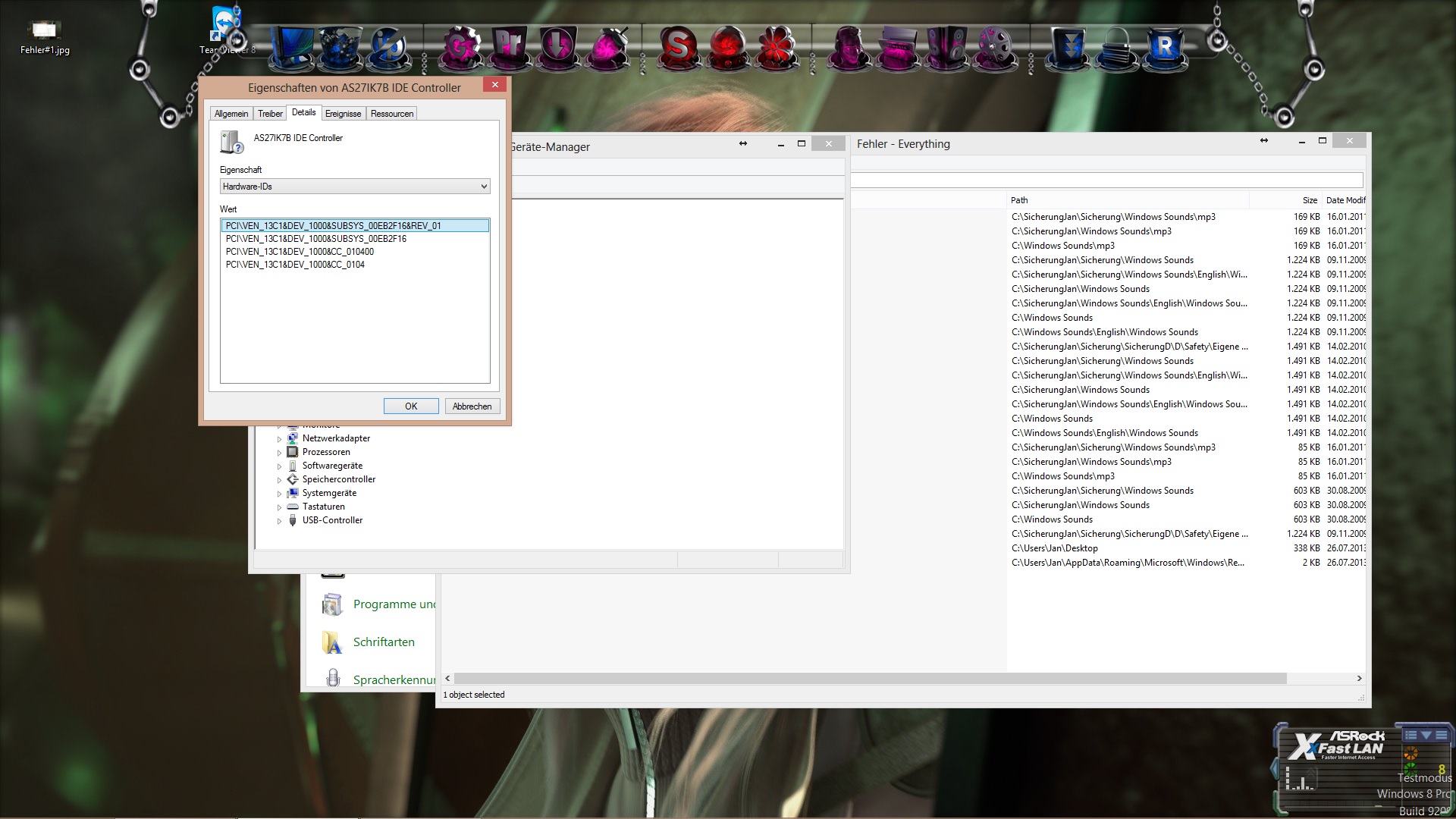Click the OK button

(410, 406)
